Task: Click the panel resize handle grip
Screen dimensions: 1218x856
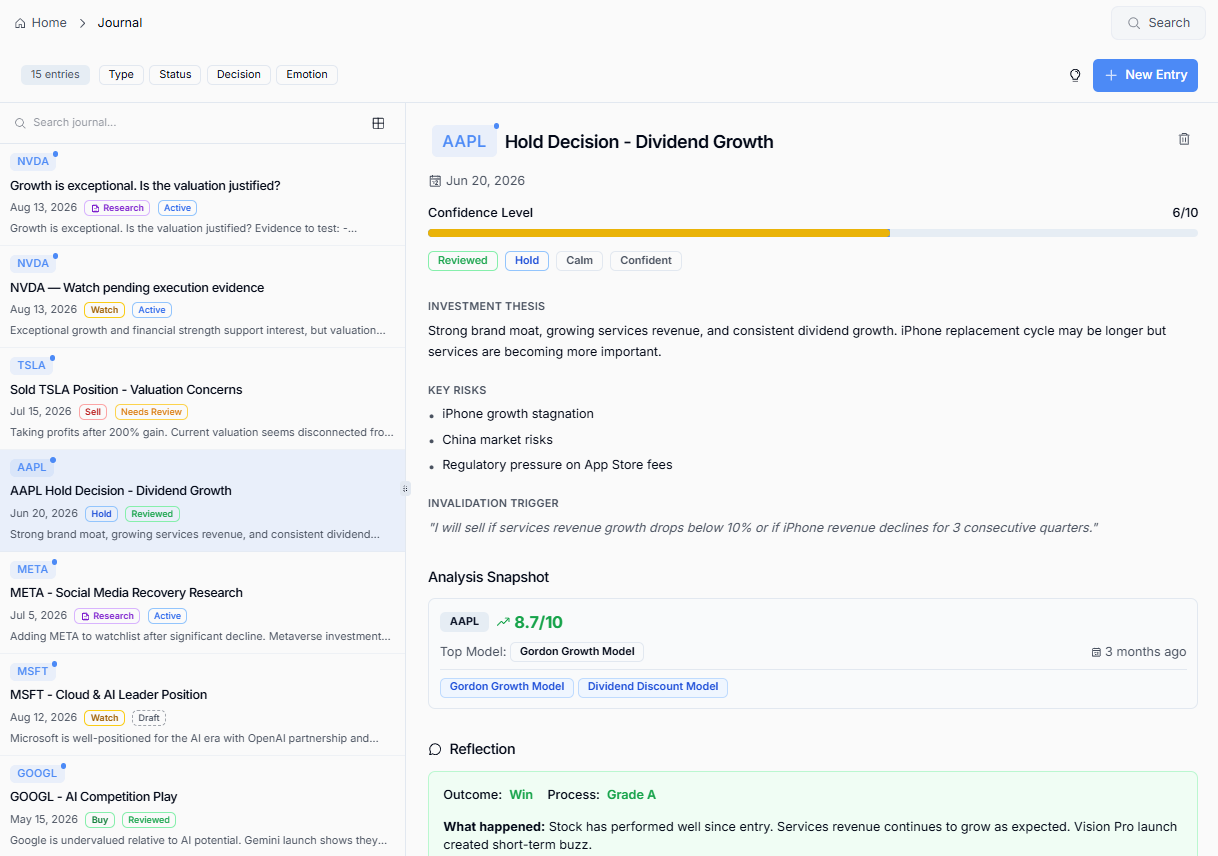Action: tap(405, 489)
